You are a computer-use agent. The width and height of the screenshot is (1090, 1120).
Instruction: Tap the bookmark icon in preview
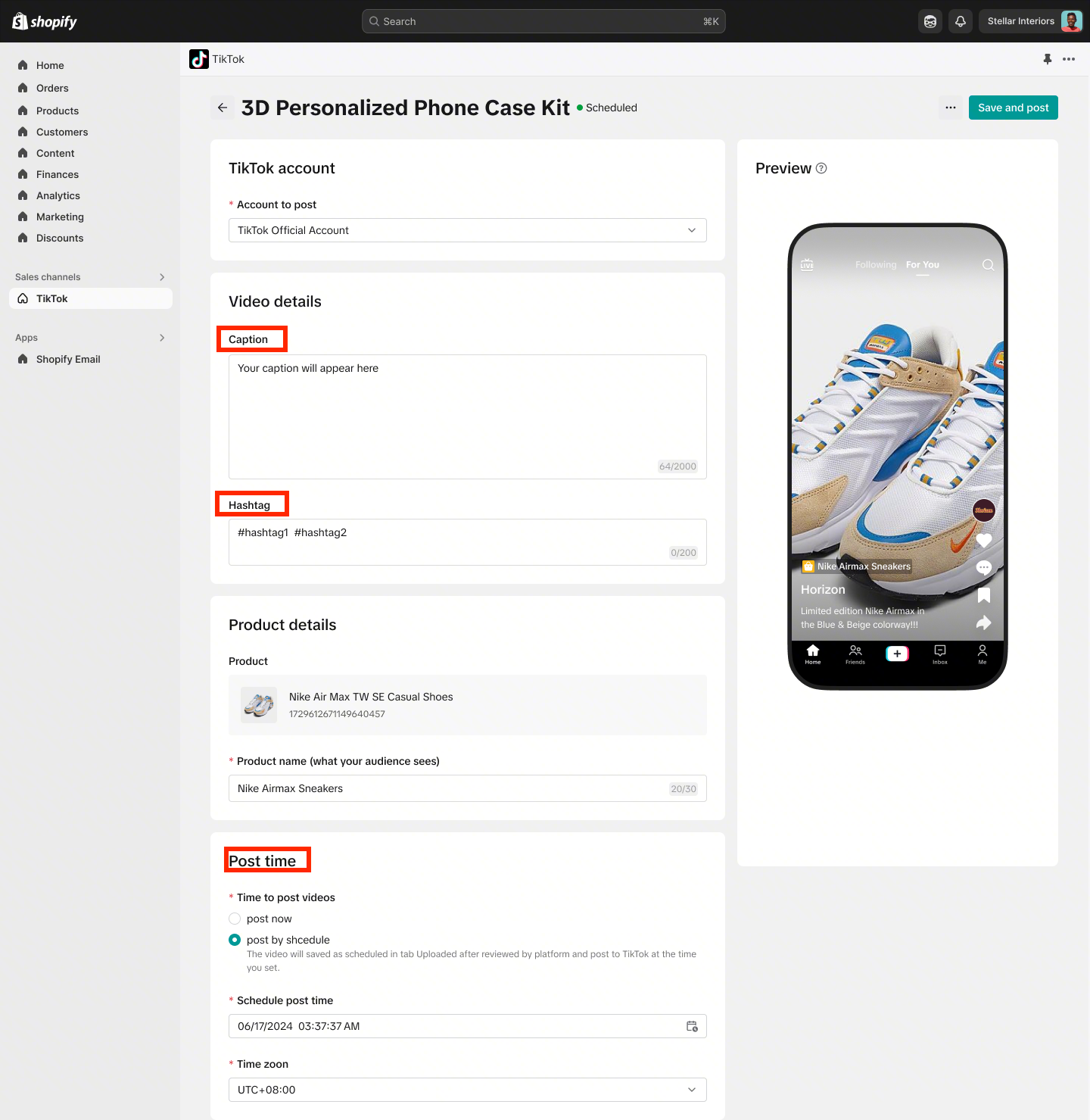point(984,595)
